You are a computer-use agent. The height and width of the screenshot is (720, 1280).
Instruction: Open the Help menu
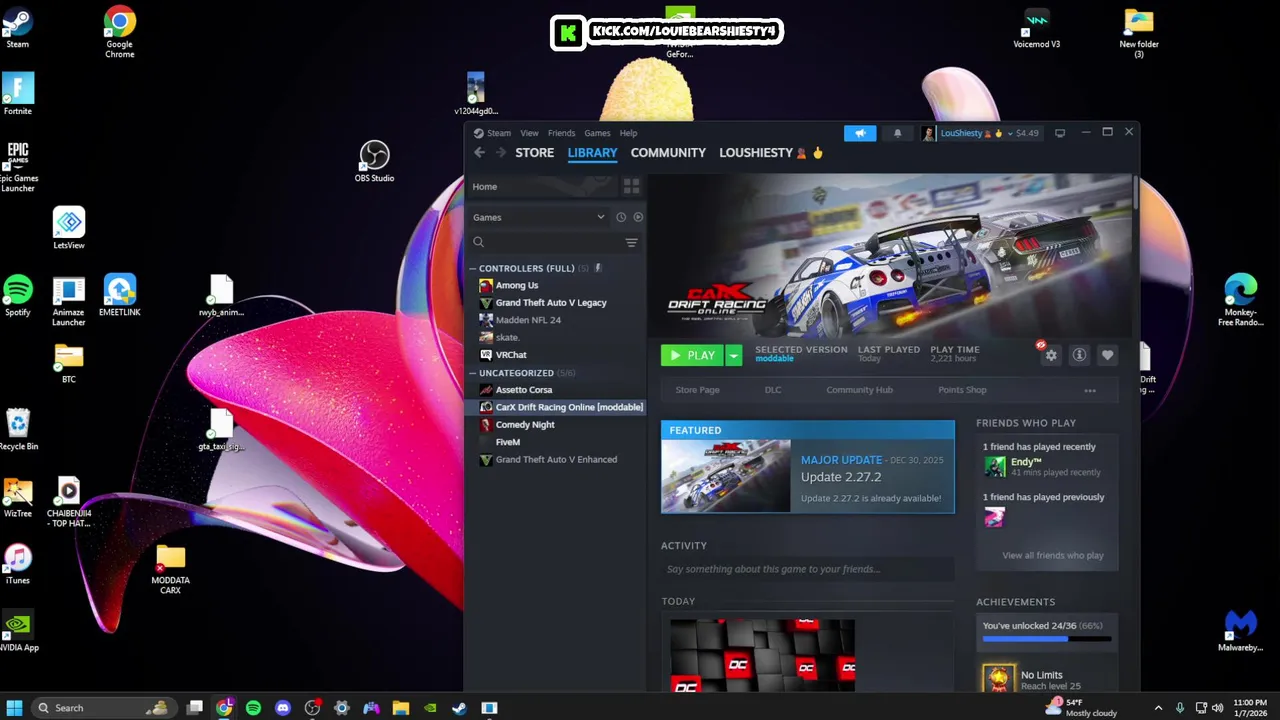coord(628,133)
